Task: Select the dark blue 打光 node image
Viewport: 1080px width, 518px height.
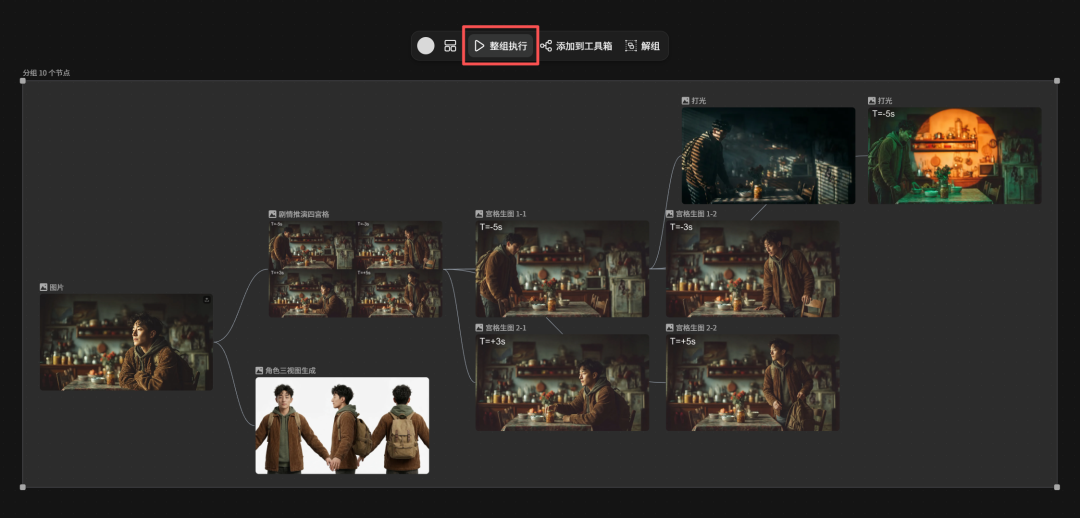Action: (x=768, y=155)
